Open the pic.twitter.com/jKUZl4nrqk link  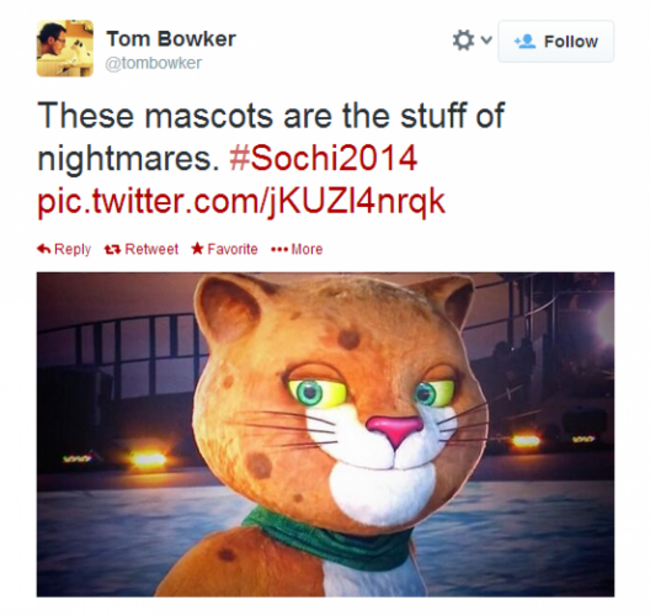click(x=241, y=201)
